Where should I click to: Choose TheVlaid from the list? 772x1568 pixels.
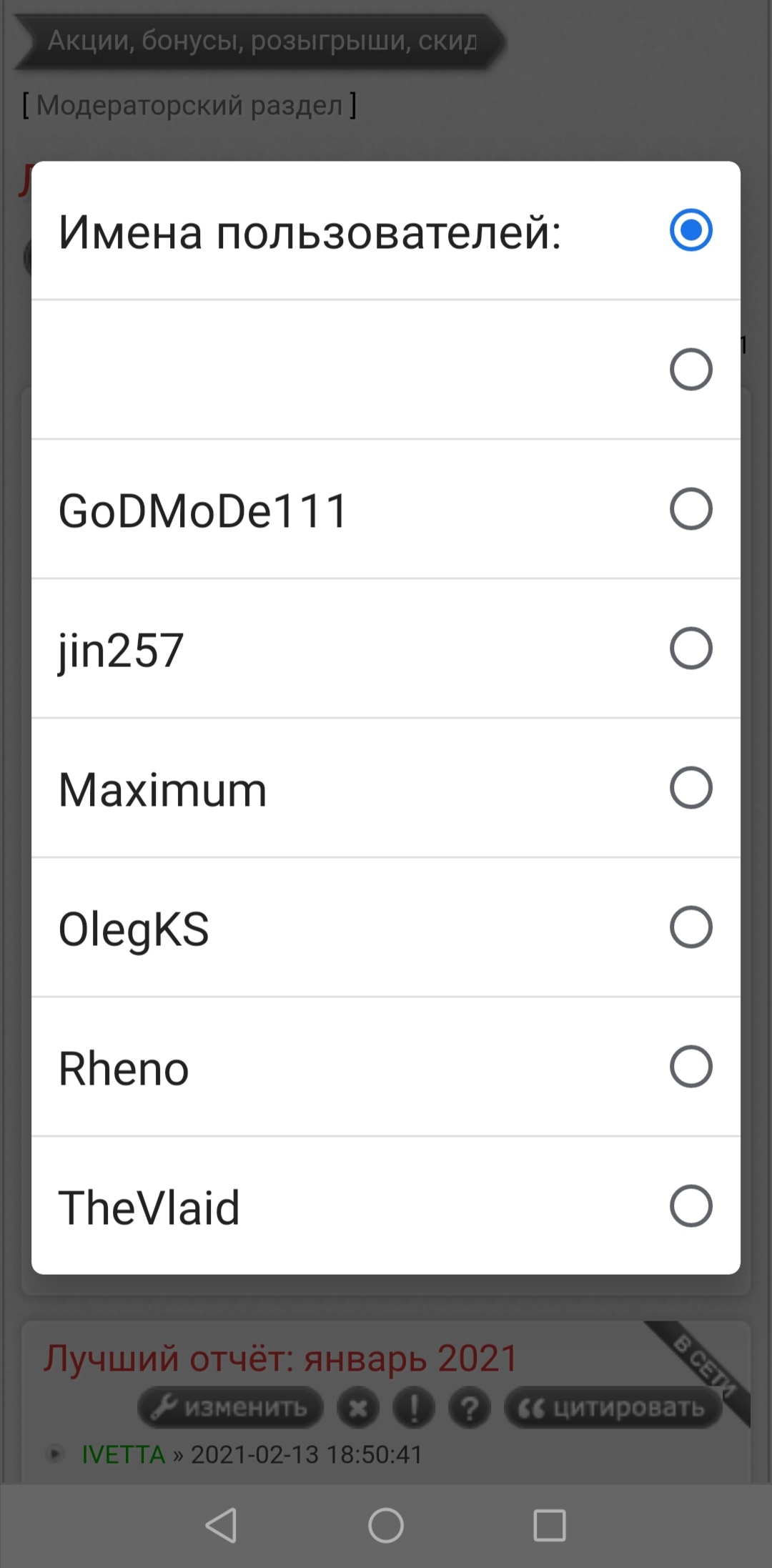(691, 1206)
